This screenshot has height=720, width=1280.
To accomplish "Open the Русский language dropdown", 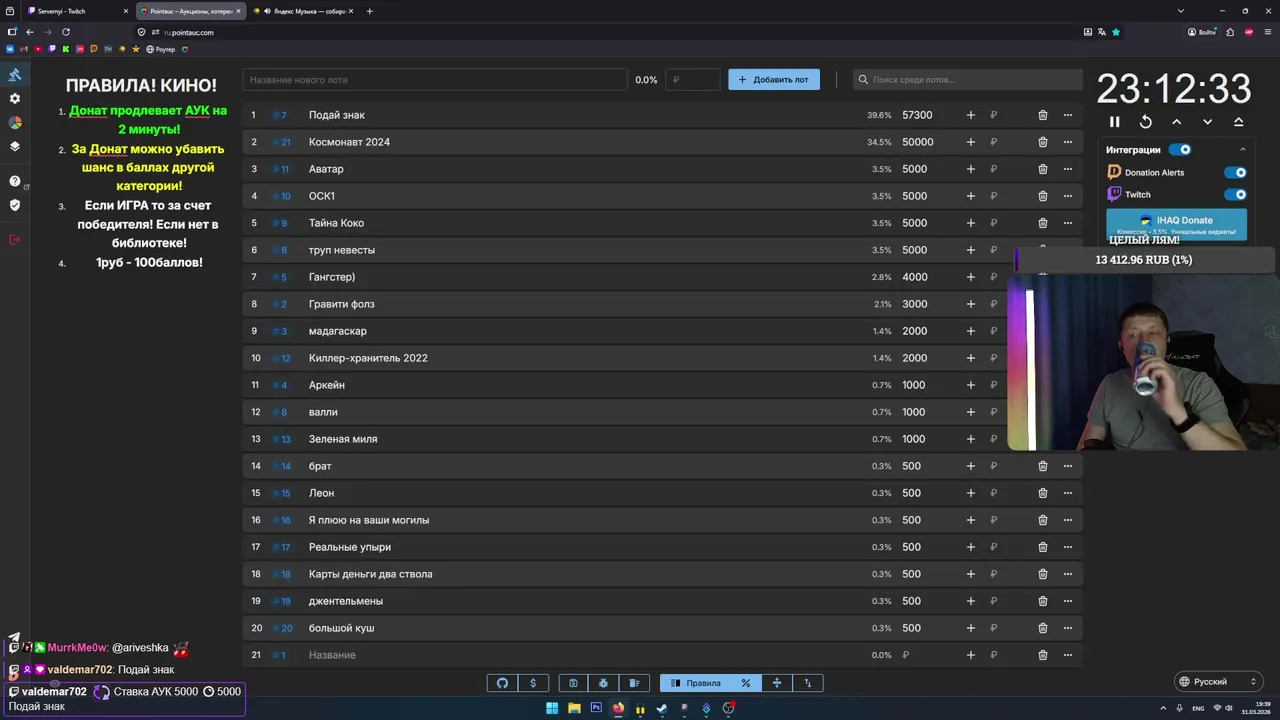I will [1218, 682].
